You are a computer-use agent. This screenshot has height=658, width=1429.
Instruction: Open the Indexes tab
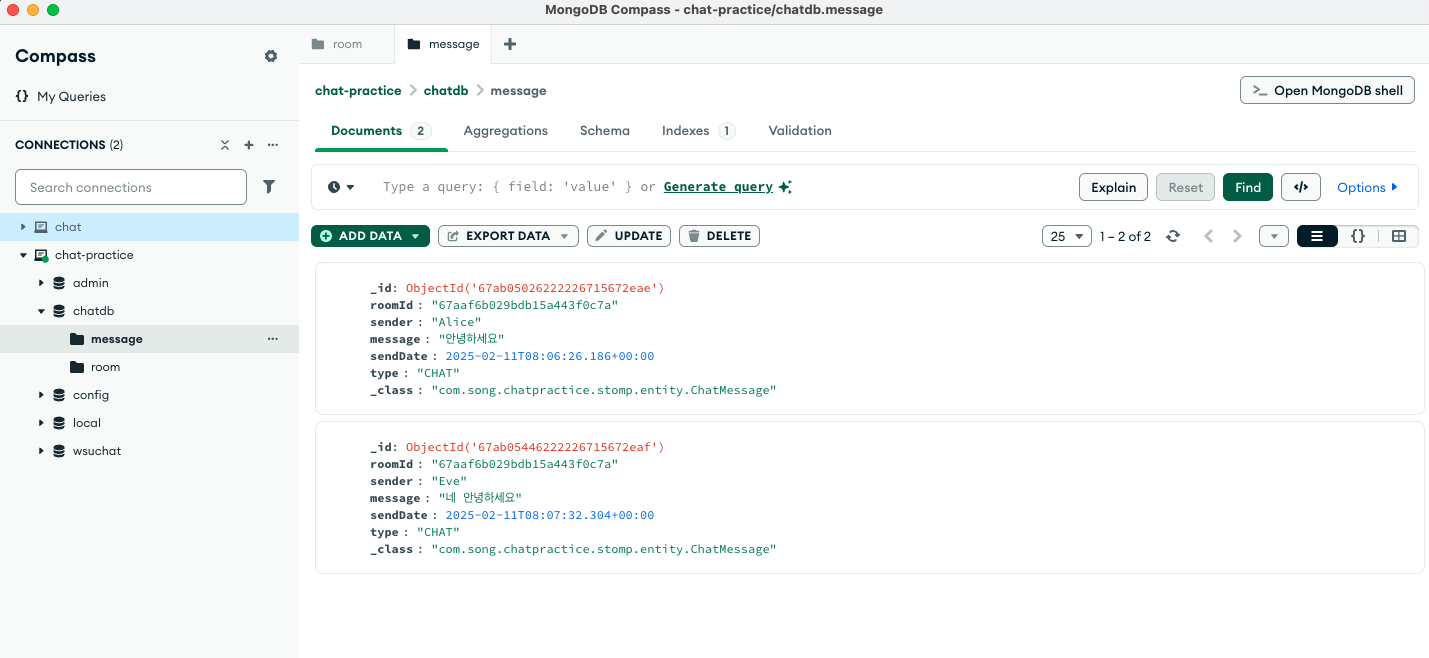pos(698,131)
